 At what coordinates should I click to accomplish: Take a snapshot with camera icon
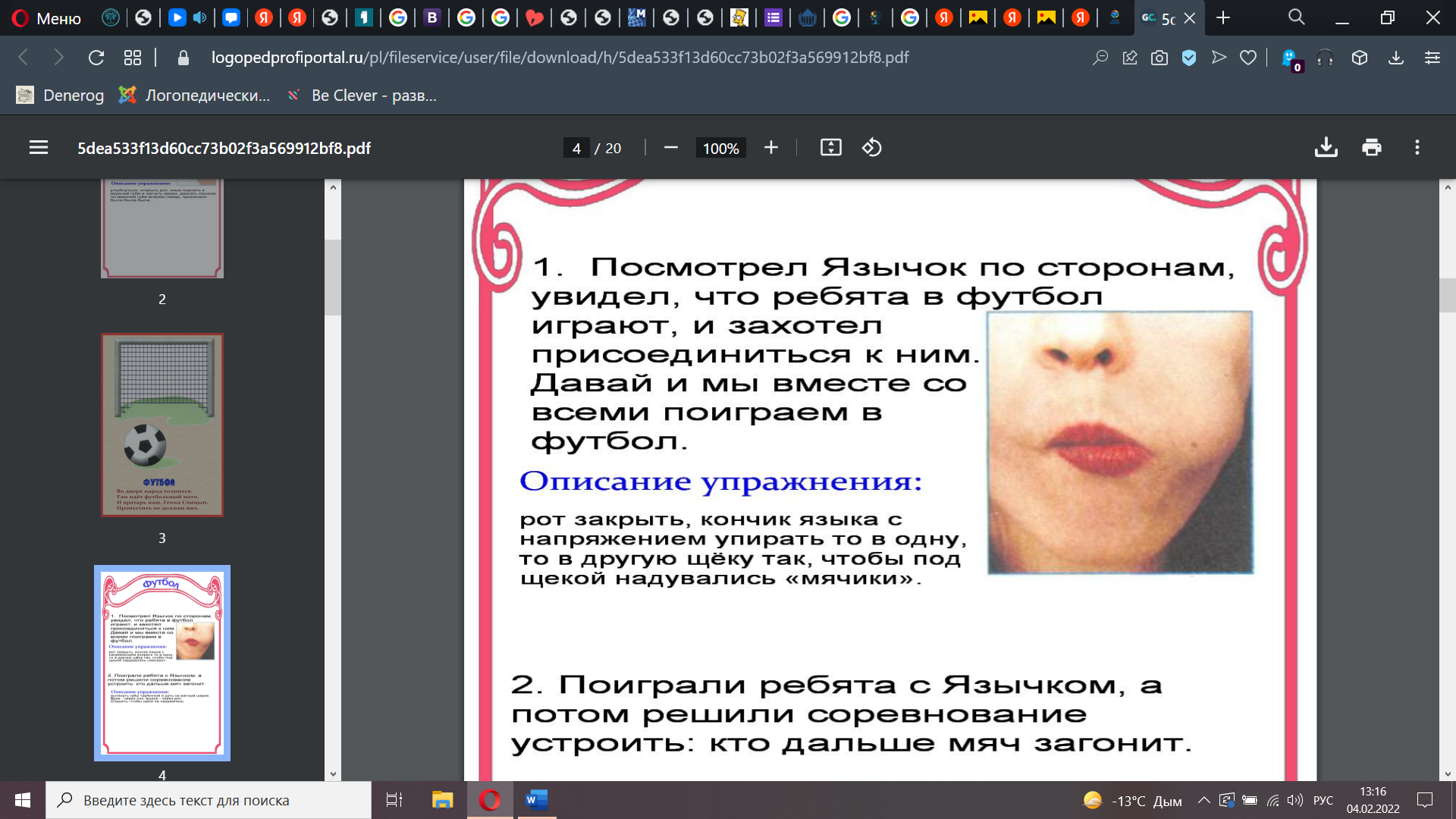pos(1159,58)
